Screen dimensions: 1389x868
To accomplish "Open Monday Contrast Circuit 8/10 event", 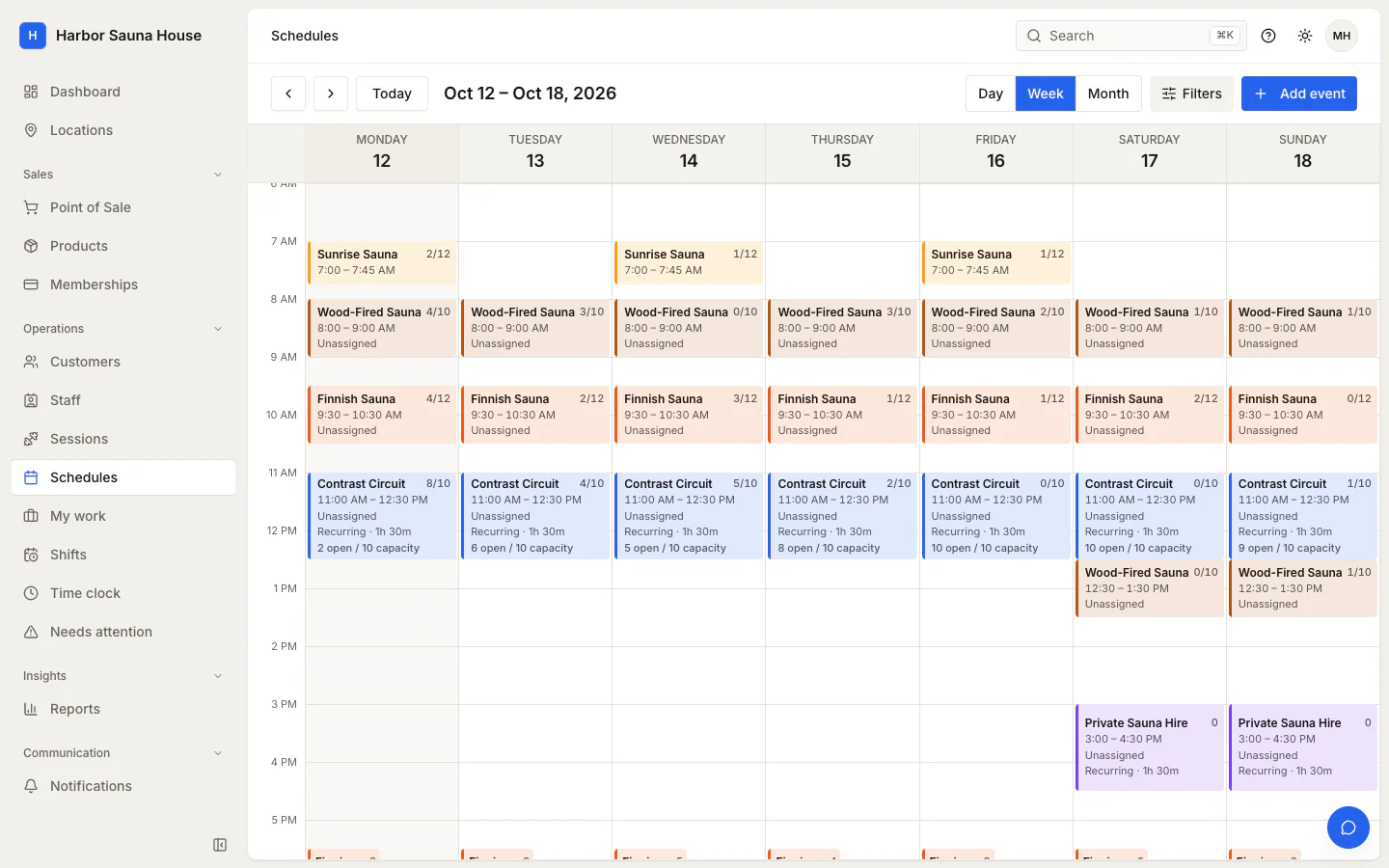I will (x=382, y=516).
